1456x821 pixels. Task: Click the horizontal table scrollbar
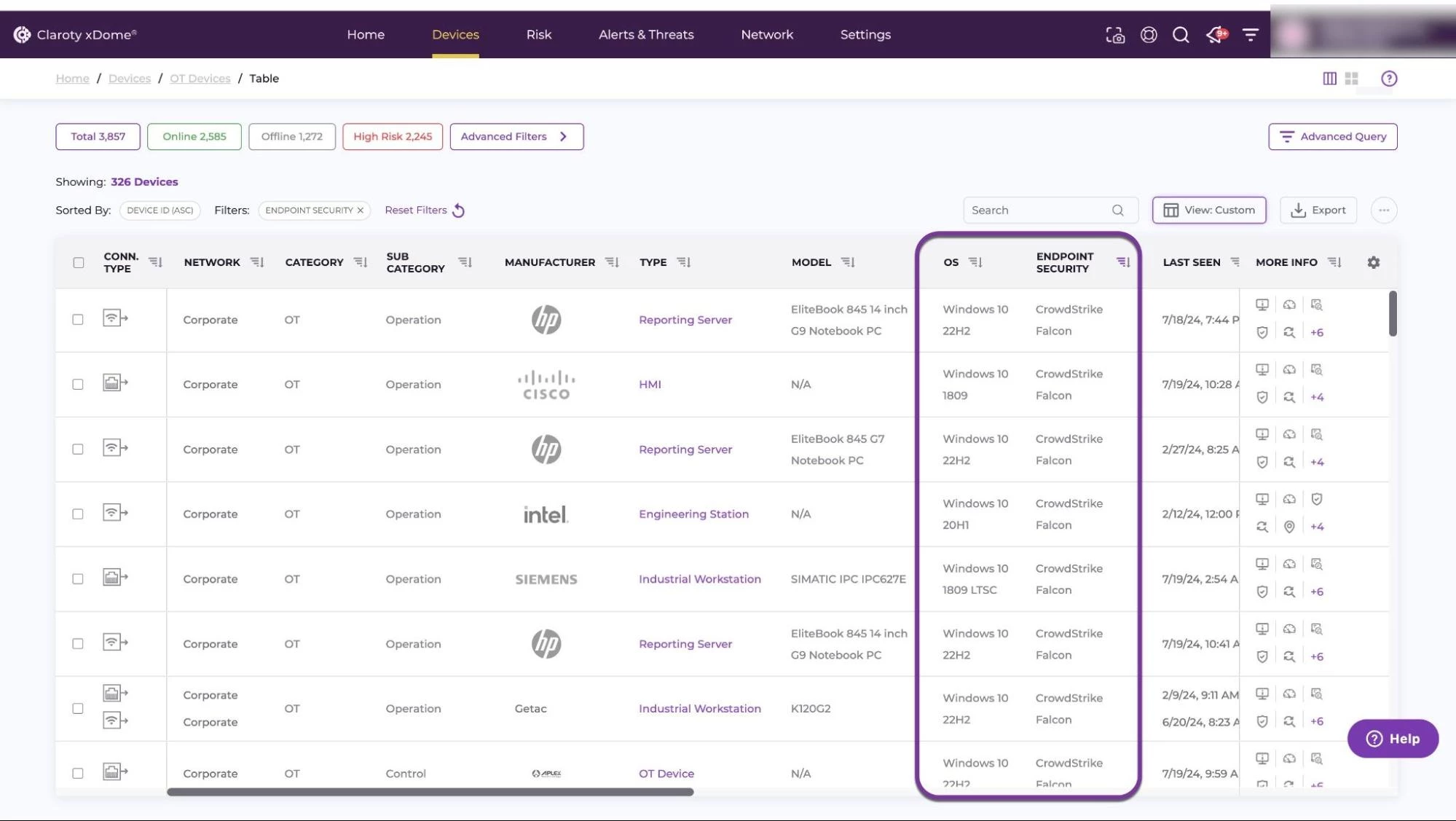coord(430,792)
